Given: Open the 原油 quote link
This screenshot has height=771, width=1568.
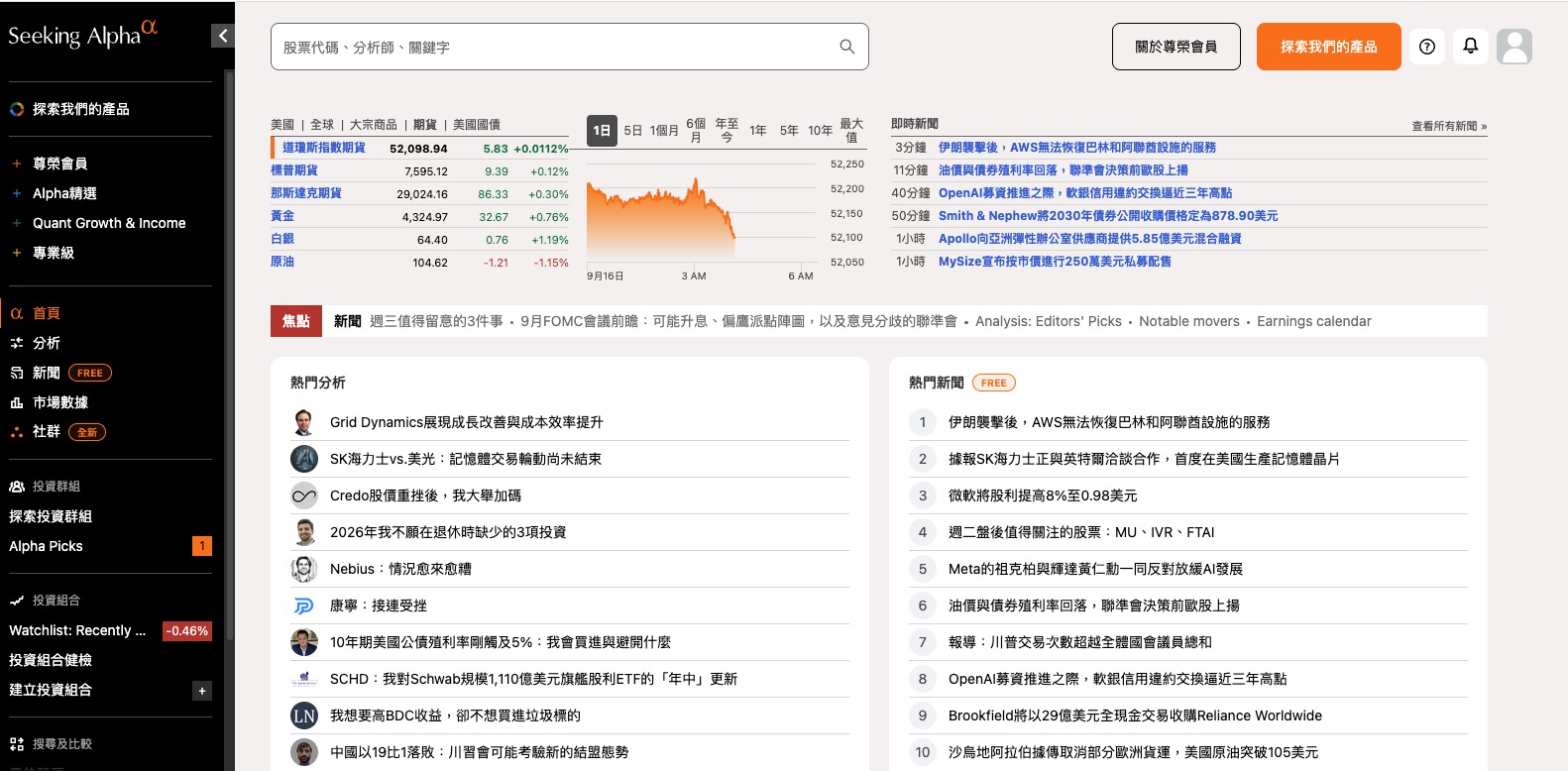Looking at the screenshot, I should coord(282,262).
